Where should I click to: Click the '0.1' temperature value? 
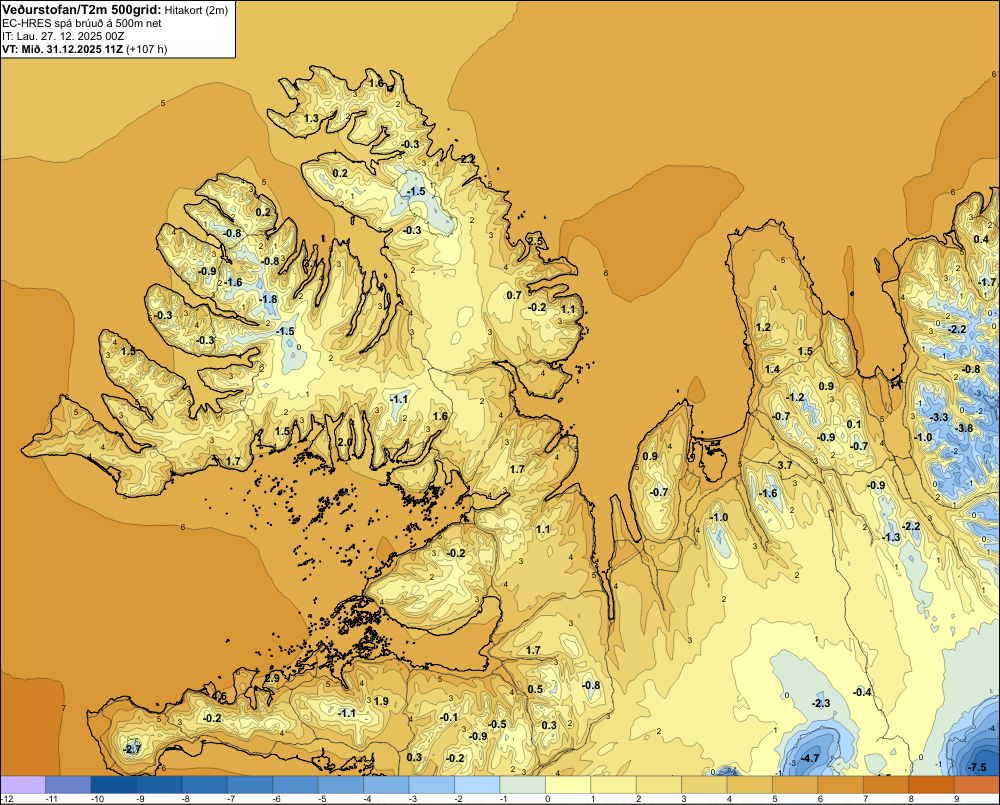[x=854, y=424]
